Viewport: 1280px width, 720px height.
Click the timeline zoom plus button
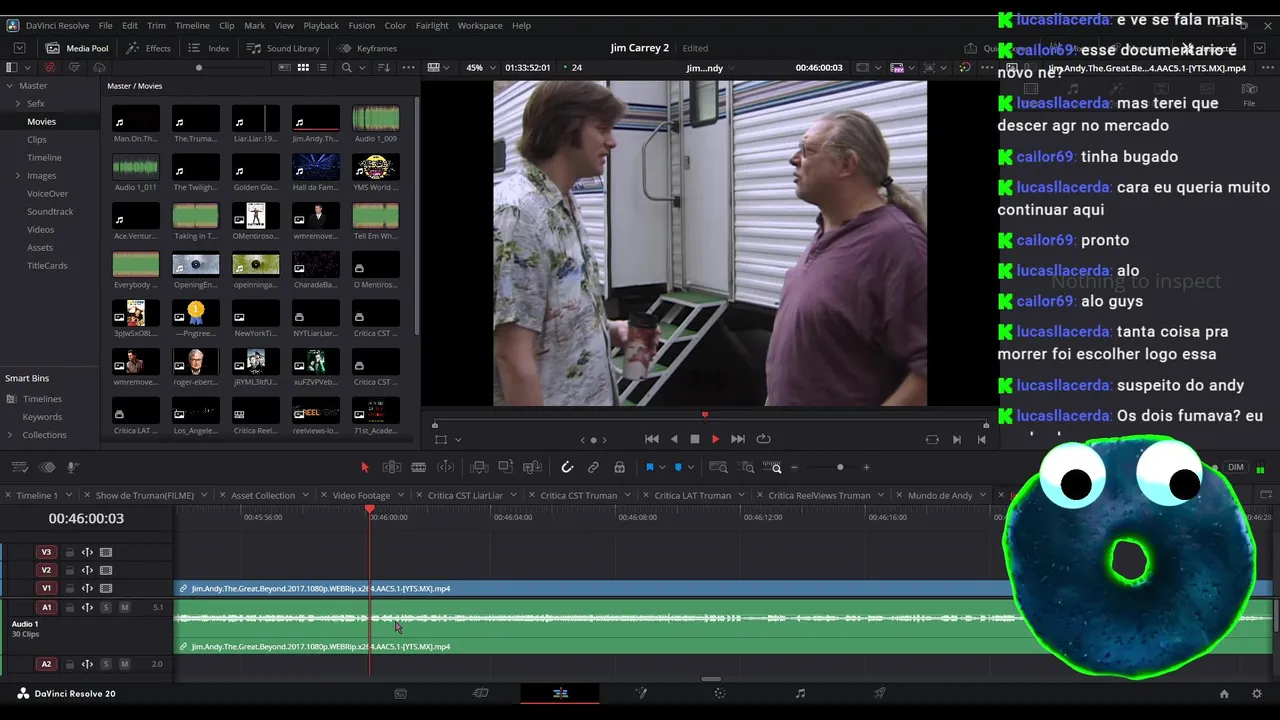[866, 467]
